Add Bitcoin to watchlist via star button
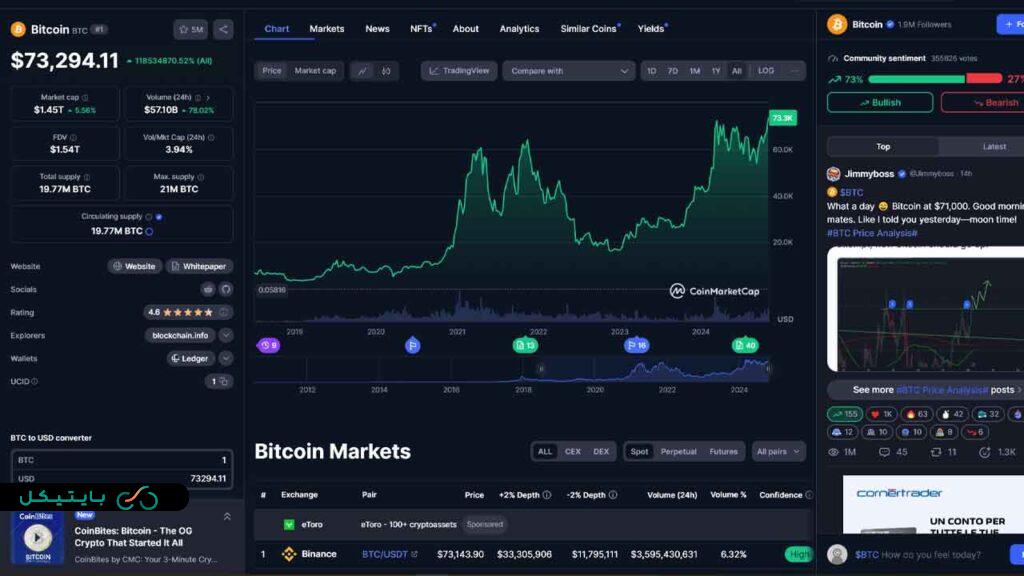The width and height of the screenshot is (1024, 576). (x=190, y=29)
